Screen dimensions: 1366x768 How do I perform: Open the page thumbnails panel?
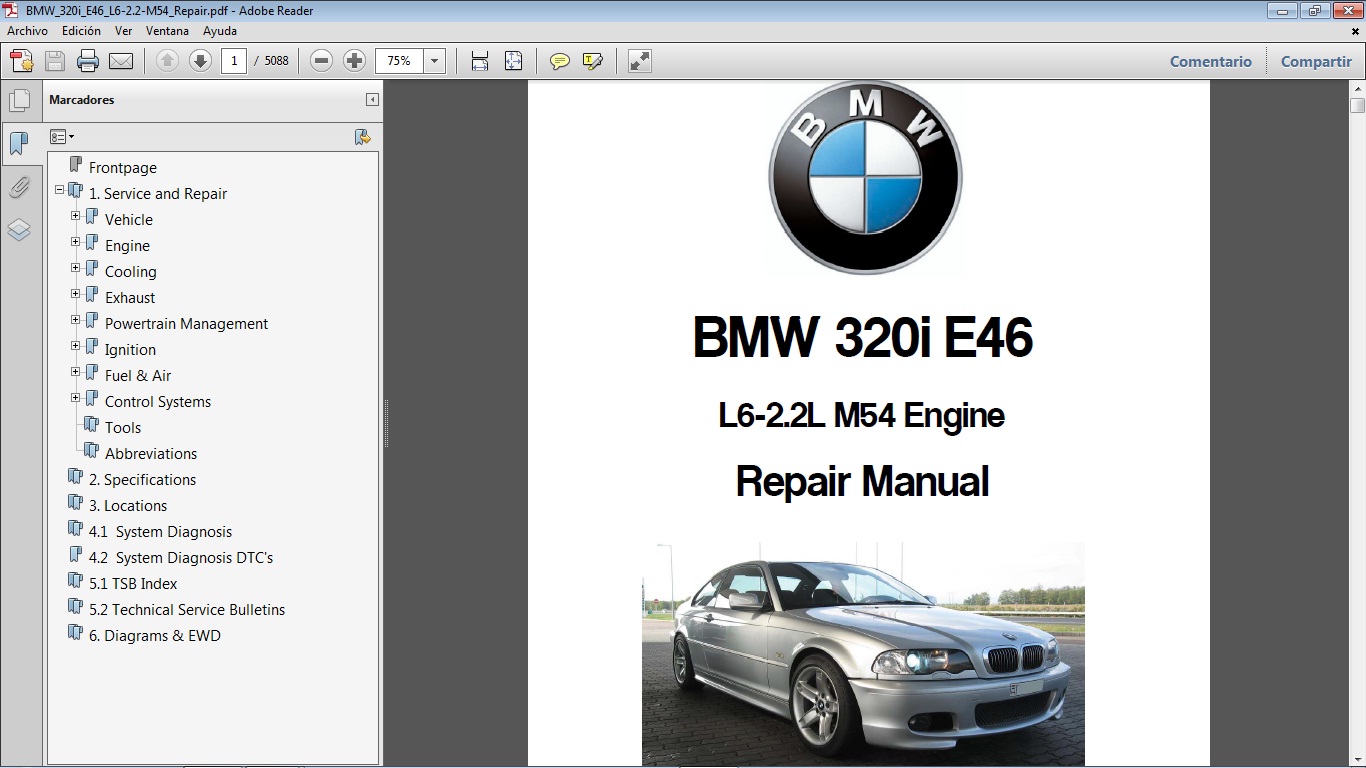click(21, 99)
